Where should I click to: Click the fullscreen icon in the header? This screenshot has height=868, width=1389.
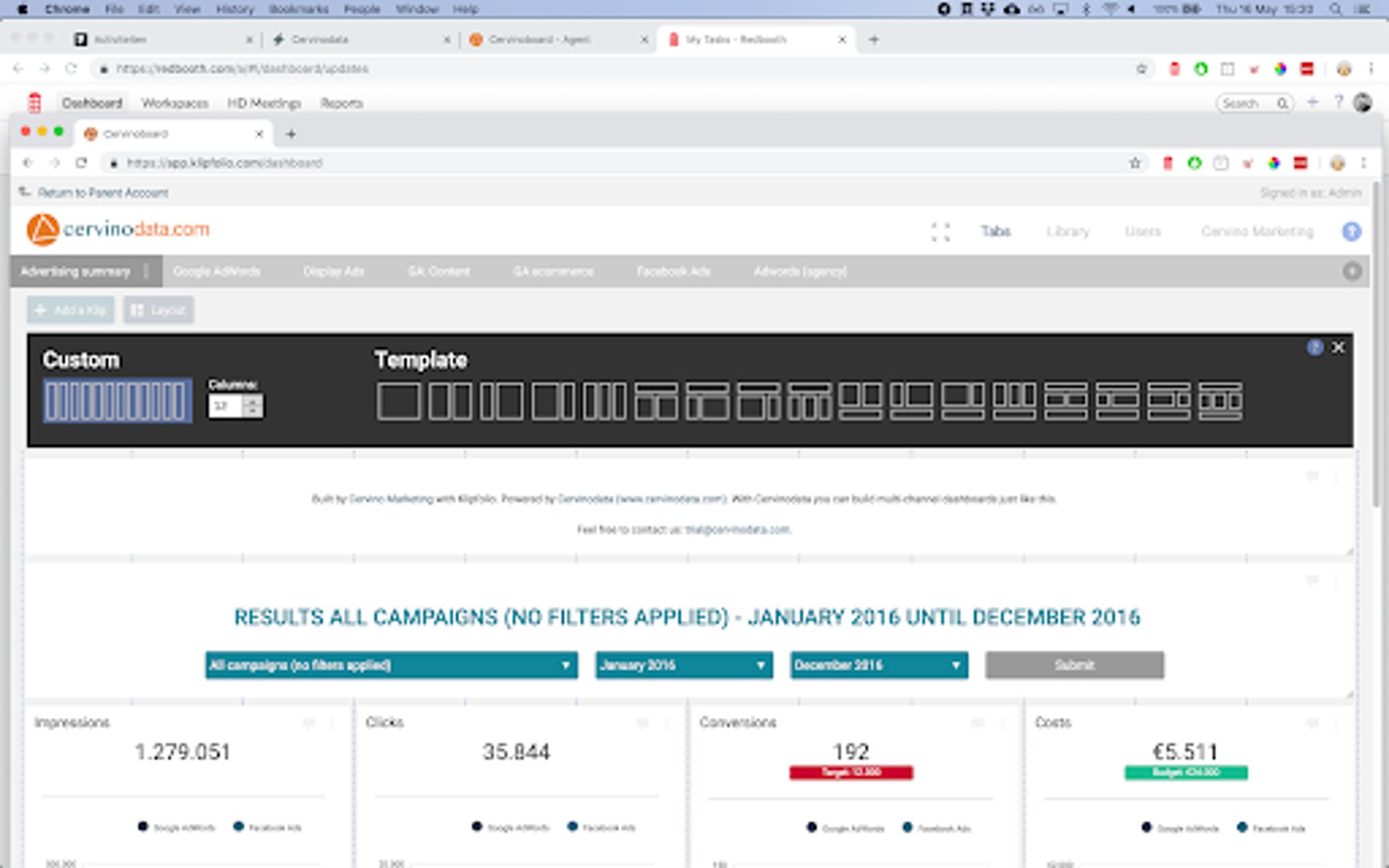point(940,231)
